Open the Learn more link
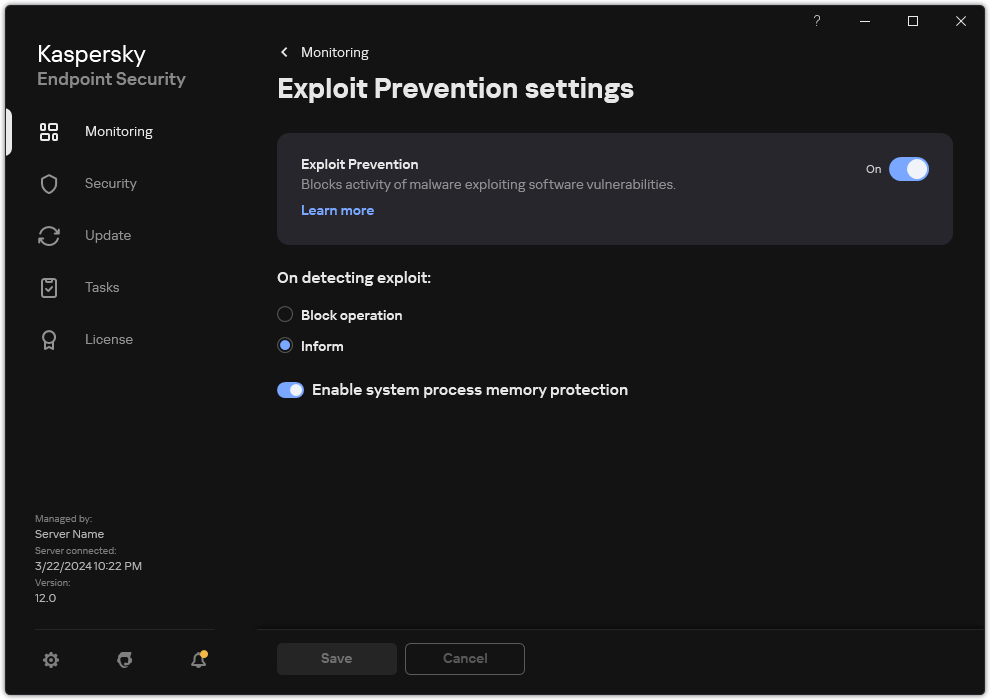This screenshot has width=990, height=700. [x=337, y=210]
